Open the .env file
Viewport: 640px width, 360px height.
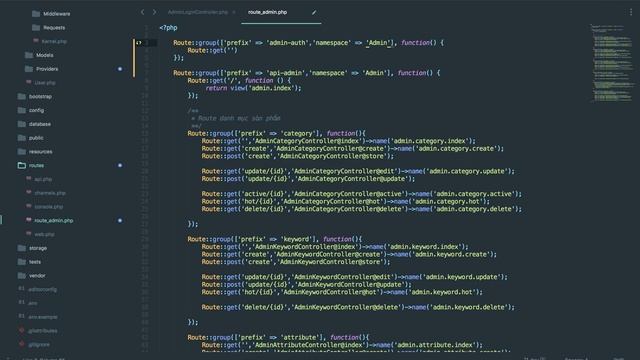click(x=33, y=303)
